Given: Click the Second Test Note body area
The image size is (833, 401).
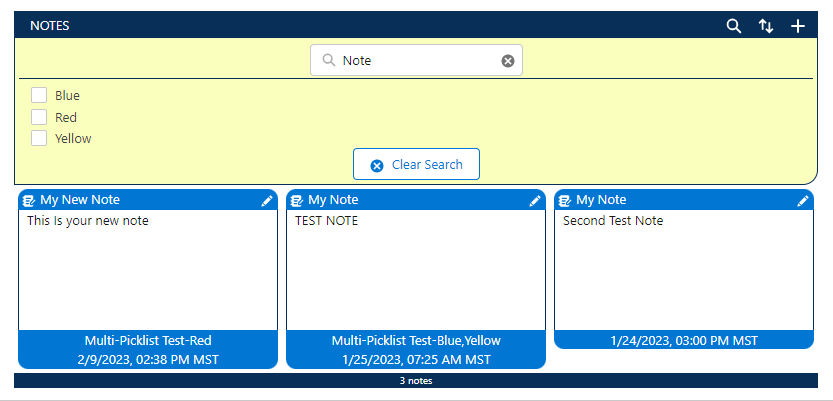Looking at the screenshot, I should (x=684, y=268).
